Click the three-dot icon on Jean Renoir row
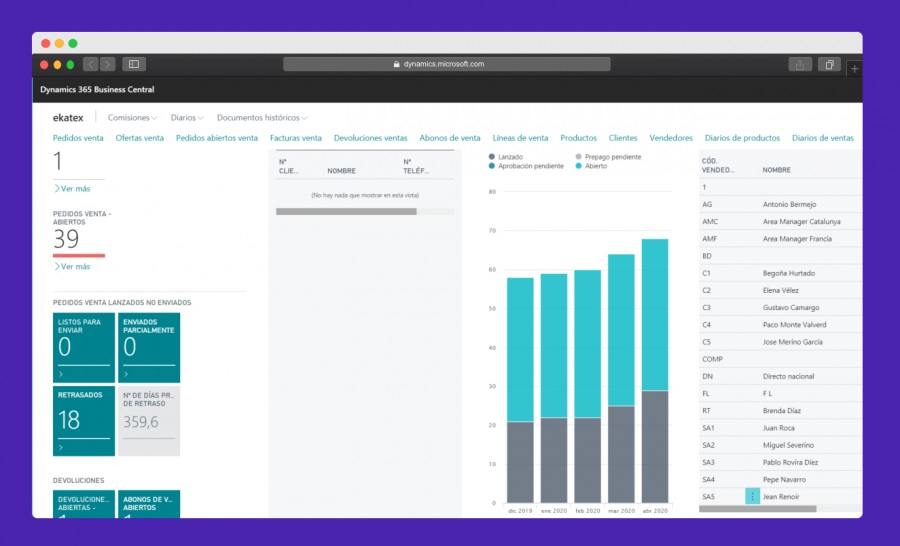900x546 pixels. pyautogui.click(x=752, y=497)
